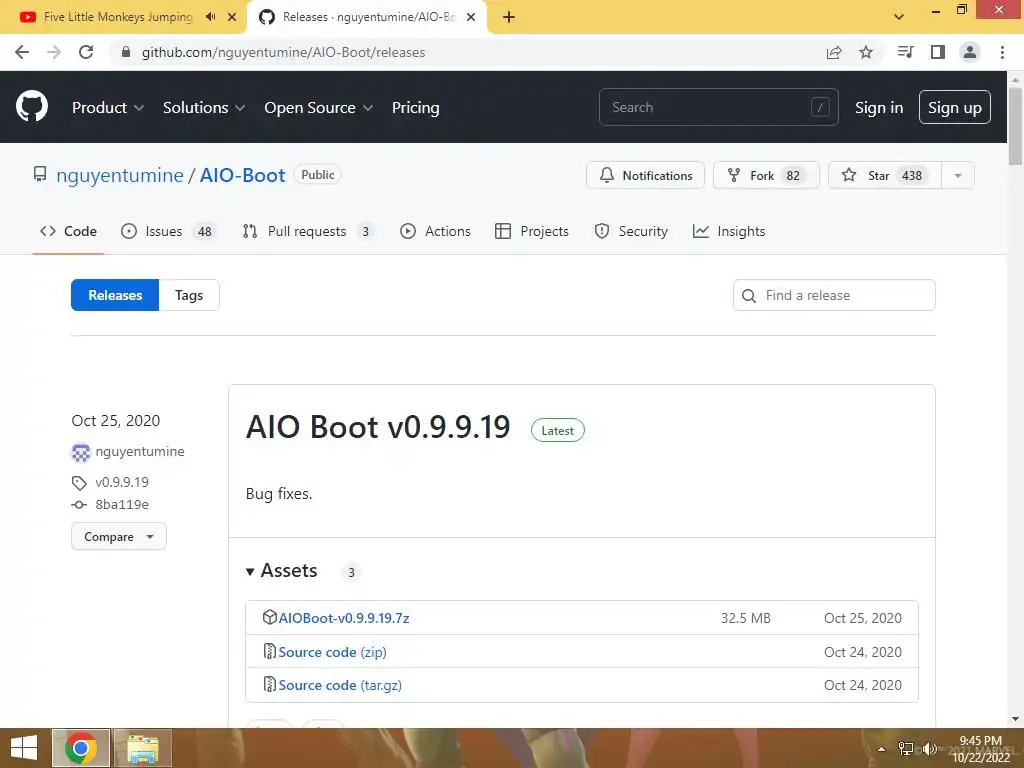Viewport: 1024px width, 768px height.
Task: Open File Explorer from the taskbar
Action: (143, 748)
